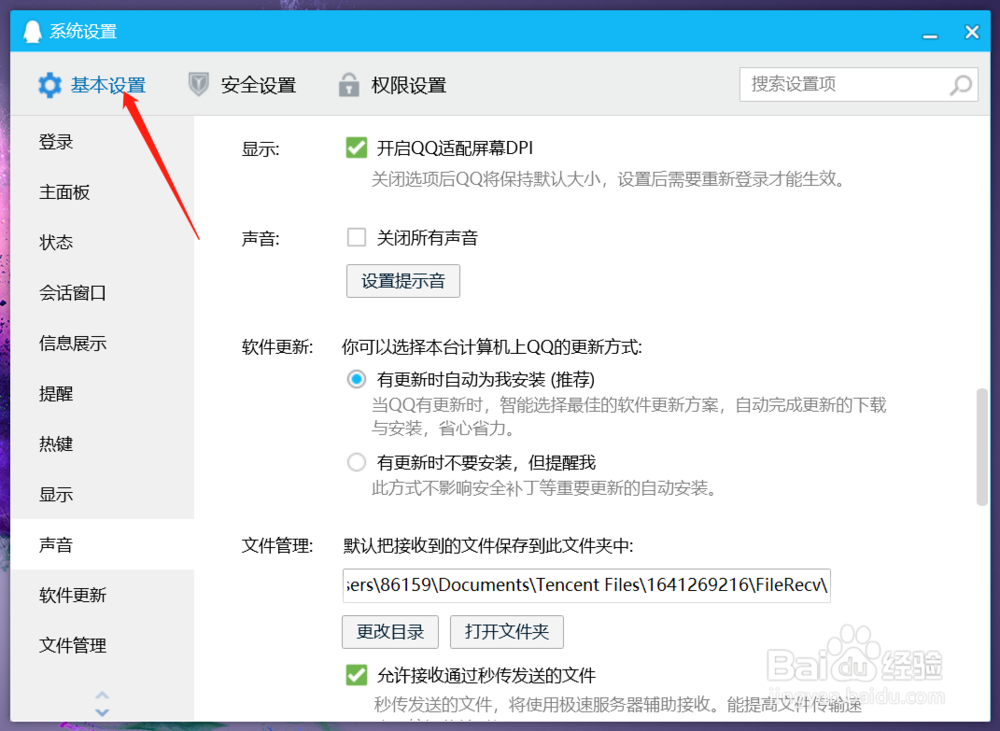Click the sidebar scroll-down chevron
Screen dimensions: 1000x731
(x=102, y=712)
